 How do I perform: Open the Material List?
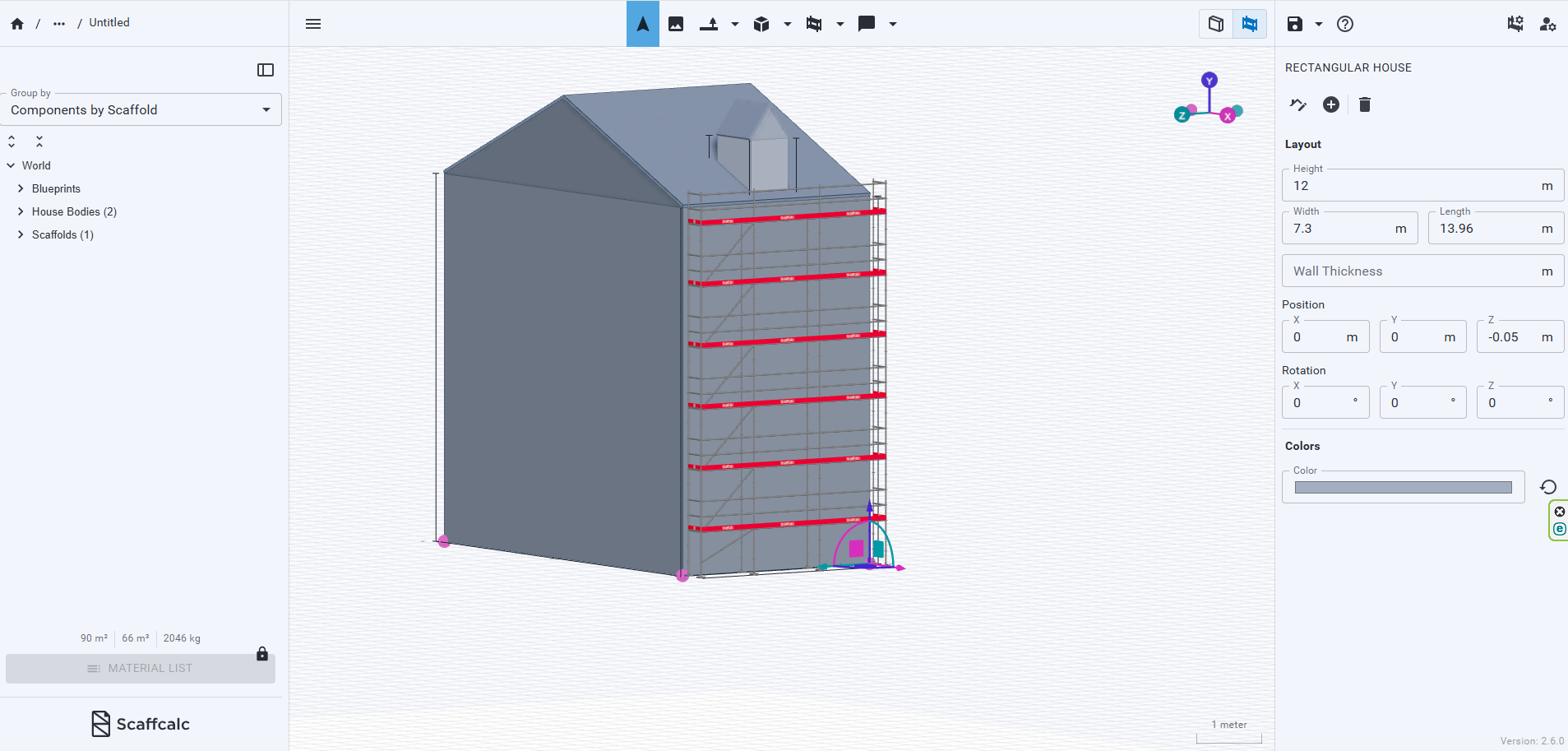click(140, 668)
